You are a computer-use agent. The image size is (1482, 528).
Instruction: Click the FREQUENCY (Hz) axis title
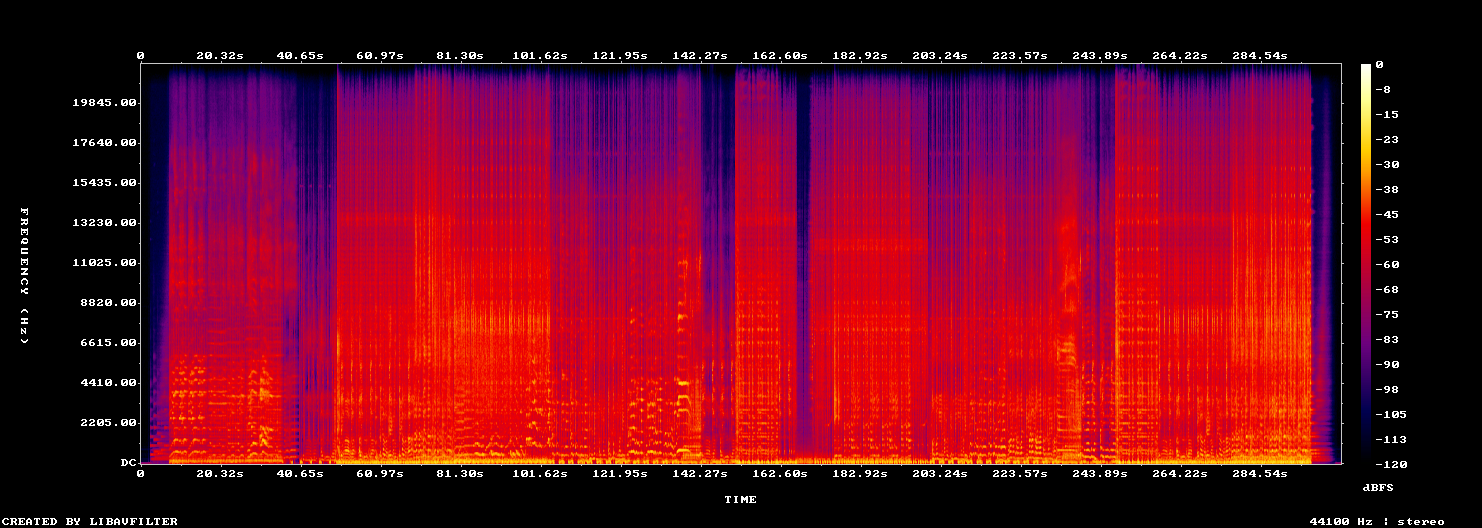click(24, 277)
